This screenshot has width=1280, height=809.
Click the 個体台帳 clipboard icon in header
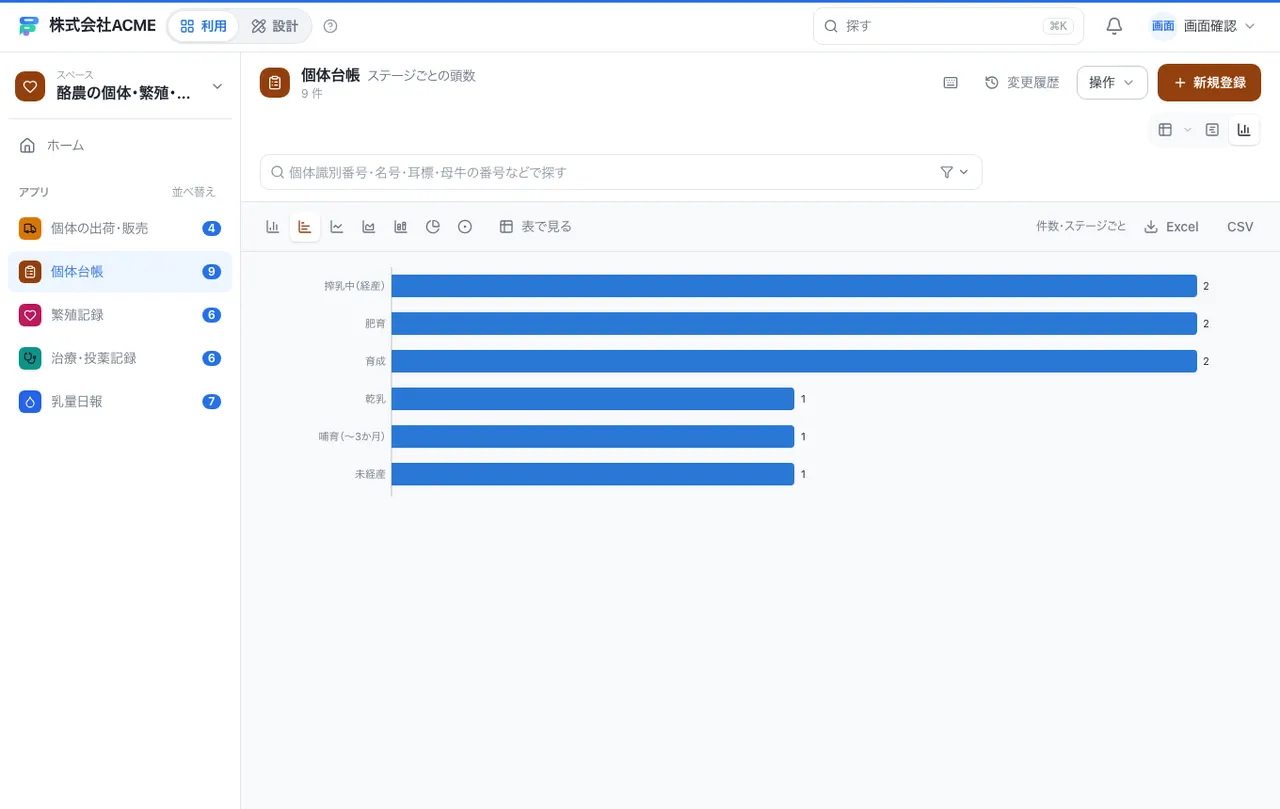pos(275,83)
